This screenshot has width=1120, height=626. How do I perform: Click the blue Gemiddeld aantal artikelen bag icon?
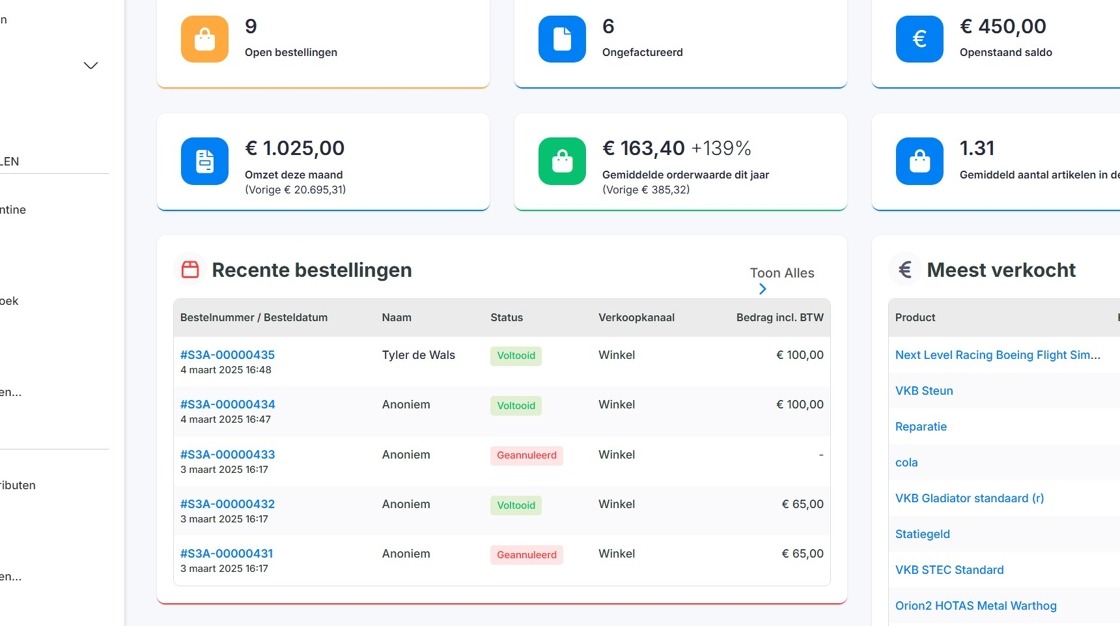coord(919,161)
